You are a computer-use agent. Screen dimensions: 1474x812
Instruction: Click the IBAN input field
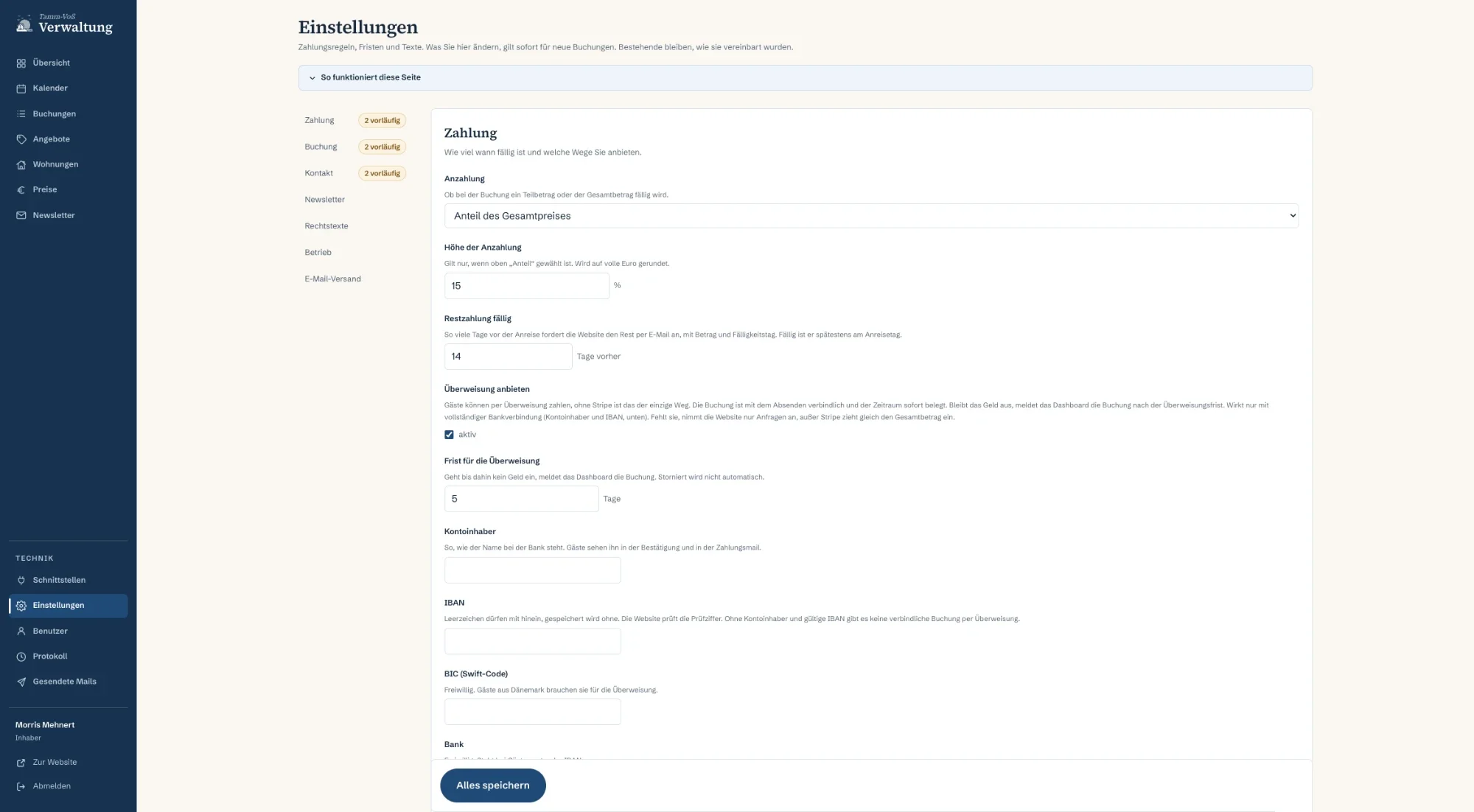click(x=532, y=641)
